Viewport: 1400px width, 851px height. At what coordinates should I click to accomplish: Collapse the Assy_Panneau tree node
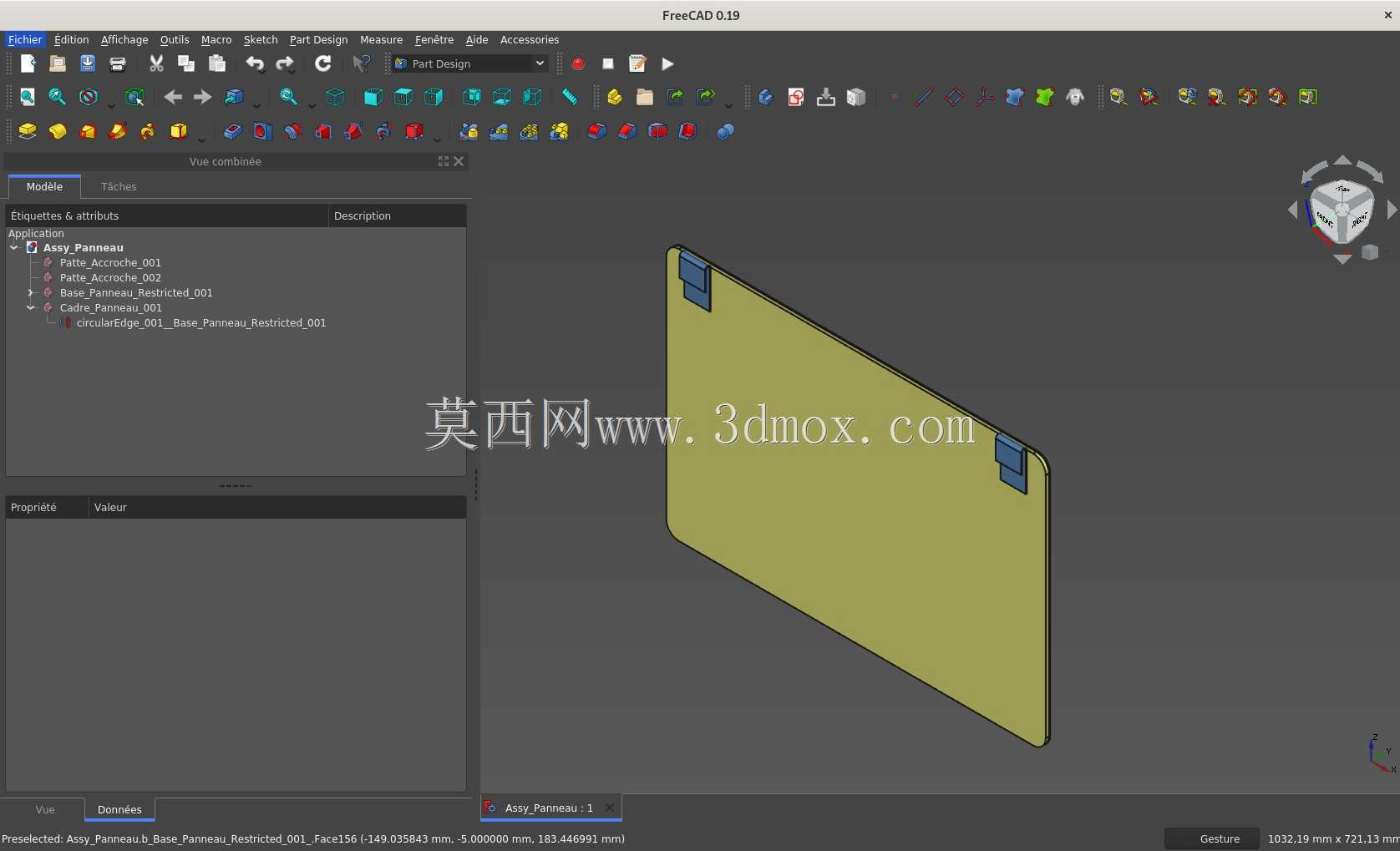click(x=14, y=247)
